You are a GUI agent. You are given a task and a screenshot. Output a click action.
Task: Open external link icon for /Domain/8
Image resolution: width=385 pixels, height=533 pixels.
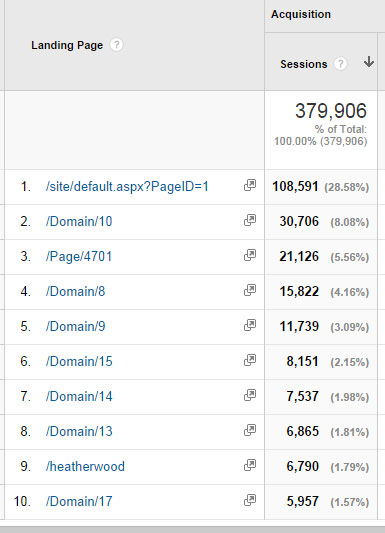[250, 290]
